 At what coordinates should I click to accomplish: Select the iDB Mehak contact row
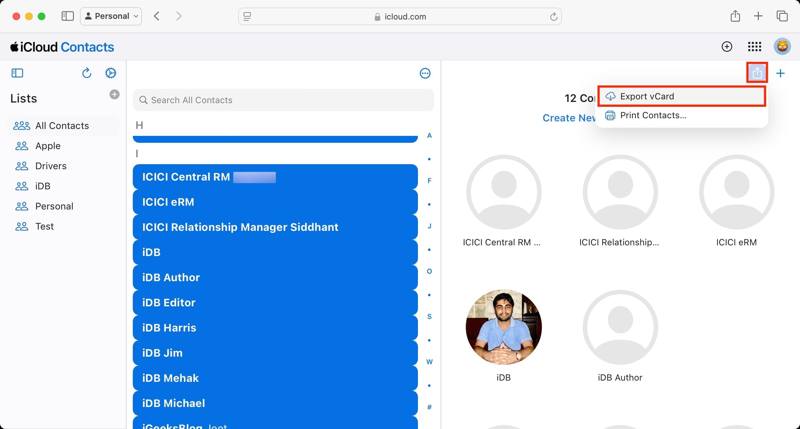click(276, 378)
